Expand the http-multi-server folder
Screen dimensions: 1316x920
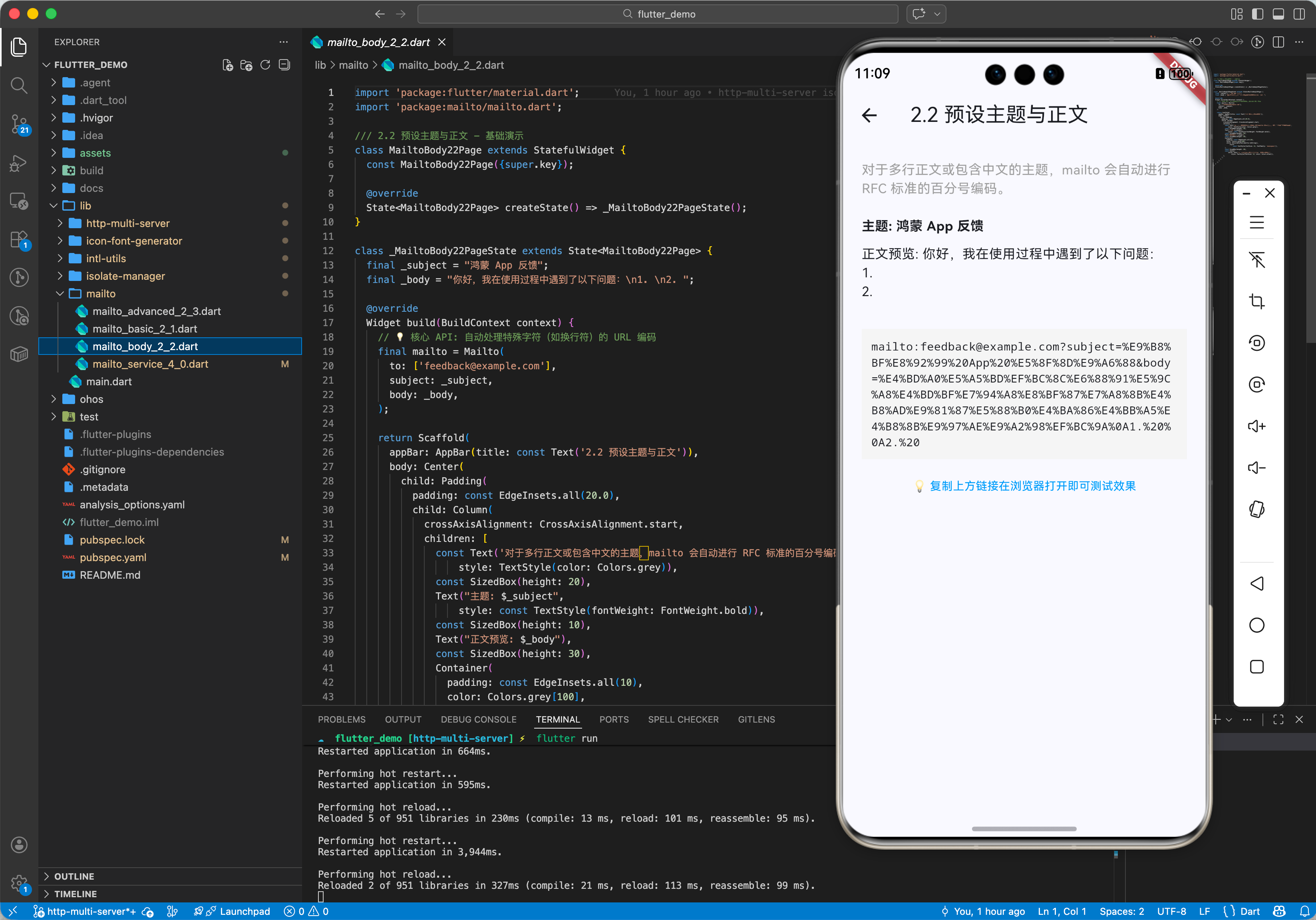point(127,223)
